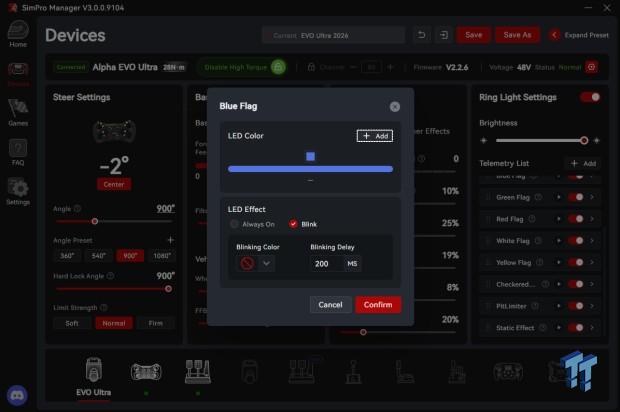Toggle the PitLimiter telemetry switch
Viewport: 620px width, 412px height.
pyautogui.click(x=576, y=306)
